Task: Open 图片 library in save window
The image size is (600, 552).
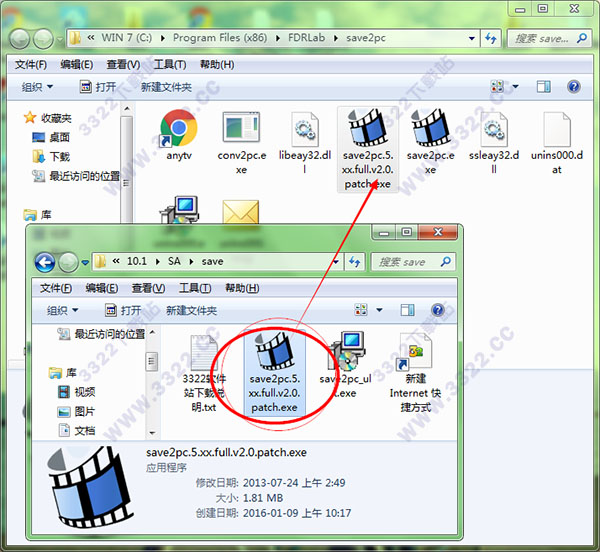Action: (x=76, y=411)
